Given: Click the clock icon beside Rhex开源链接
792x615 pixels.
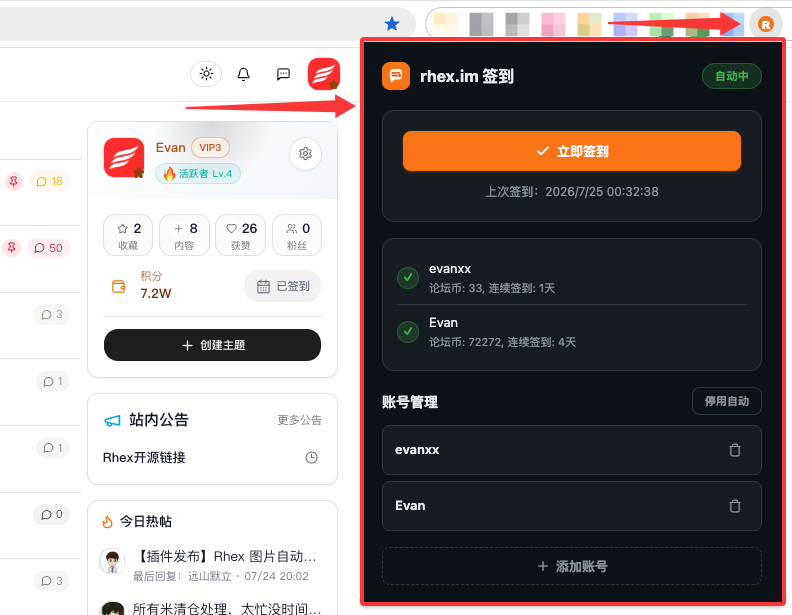Looking at the screenshot, I should (312, 457).
